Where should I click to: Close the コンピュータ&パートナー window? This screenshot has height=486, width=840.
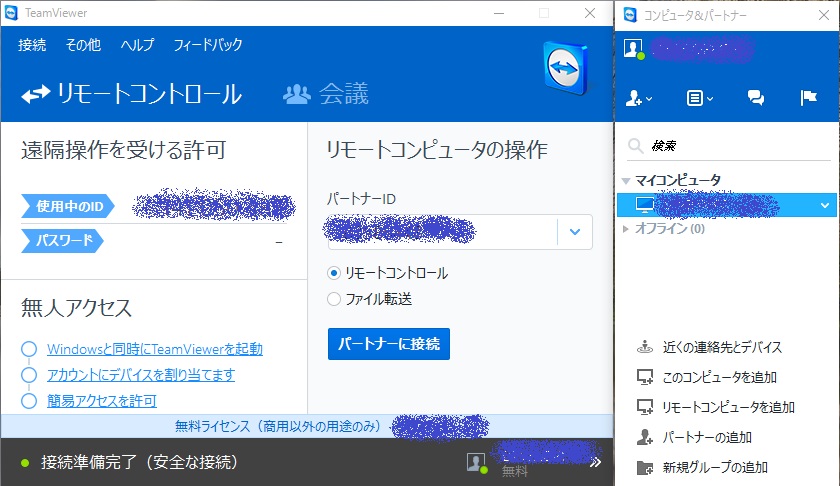[x=824, y=15]
